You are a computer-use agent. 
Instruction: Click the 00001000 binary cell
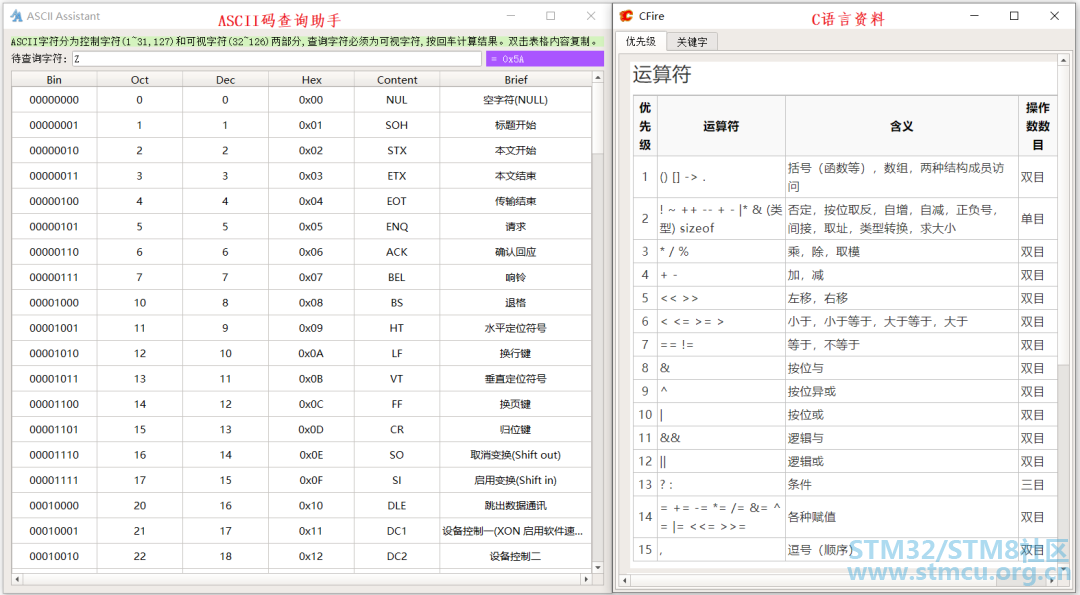pos(54,303)
